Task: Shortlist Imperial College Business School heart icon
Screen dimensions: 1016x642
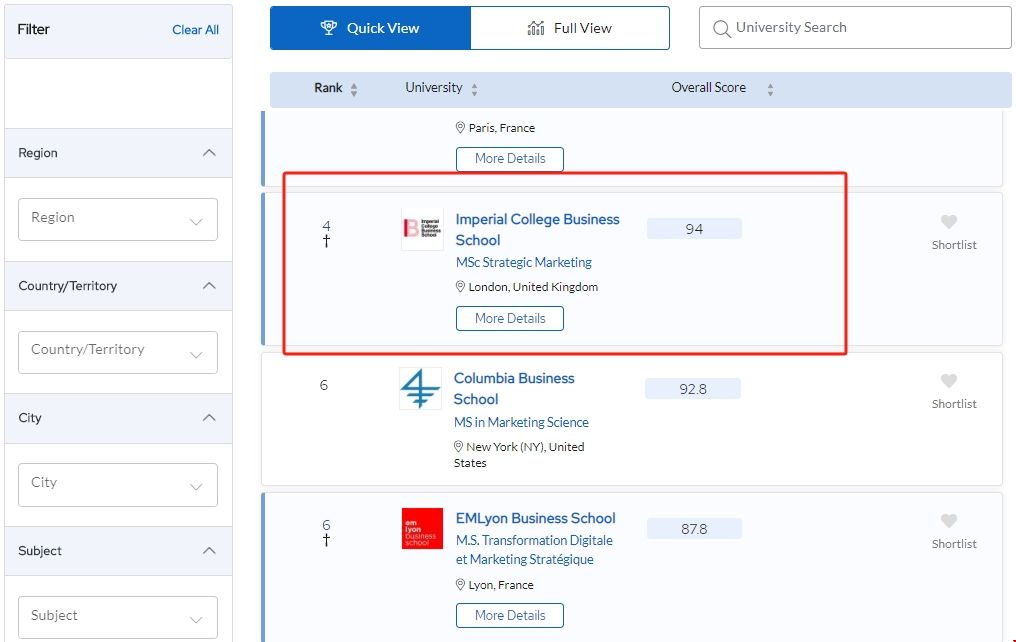Action: [948, 222]
